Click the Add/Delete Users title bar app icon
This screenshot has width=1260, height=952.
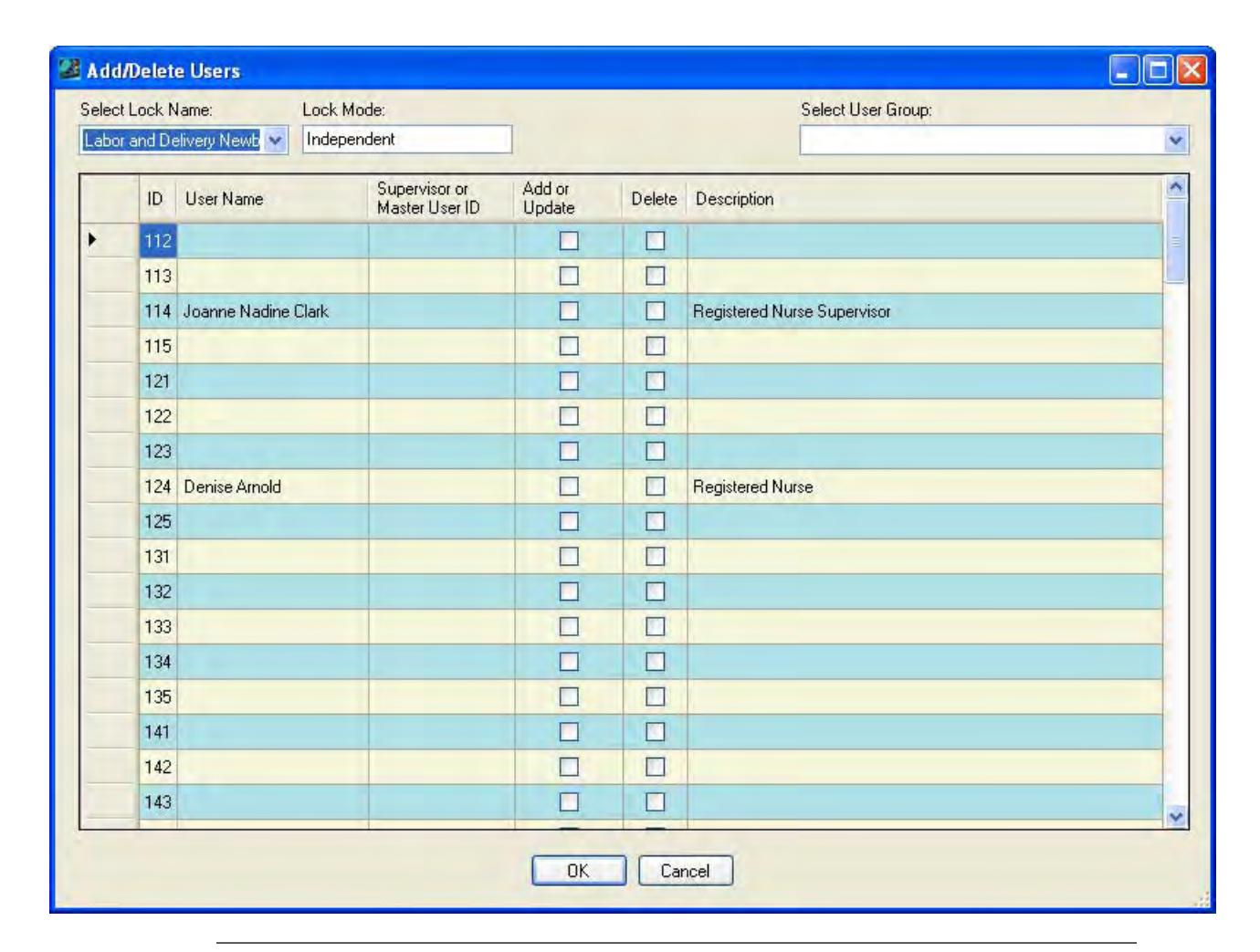point(69,69)
